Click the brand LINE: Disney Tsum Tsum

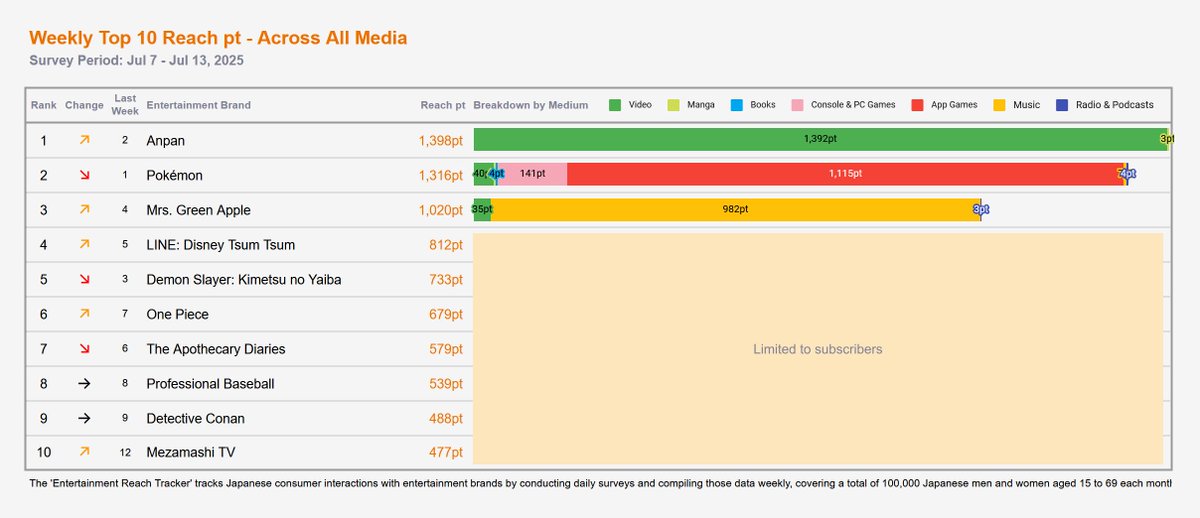tap(220, 245)
